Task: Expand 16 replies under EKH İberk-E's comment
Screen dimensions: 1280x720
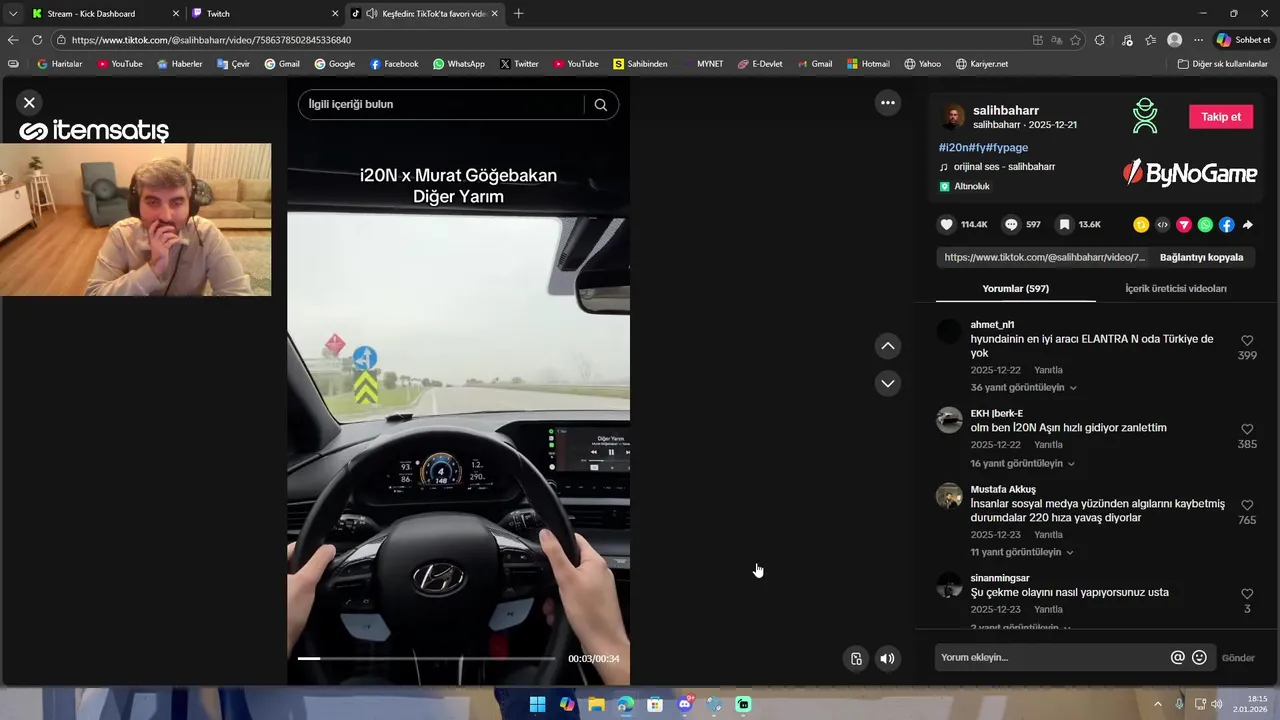Action: click(x=1022, y=463)
